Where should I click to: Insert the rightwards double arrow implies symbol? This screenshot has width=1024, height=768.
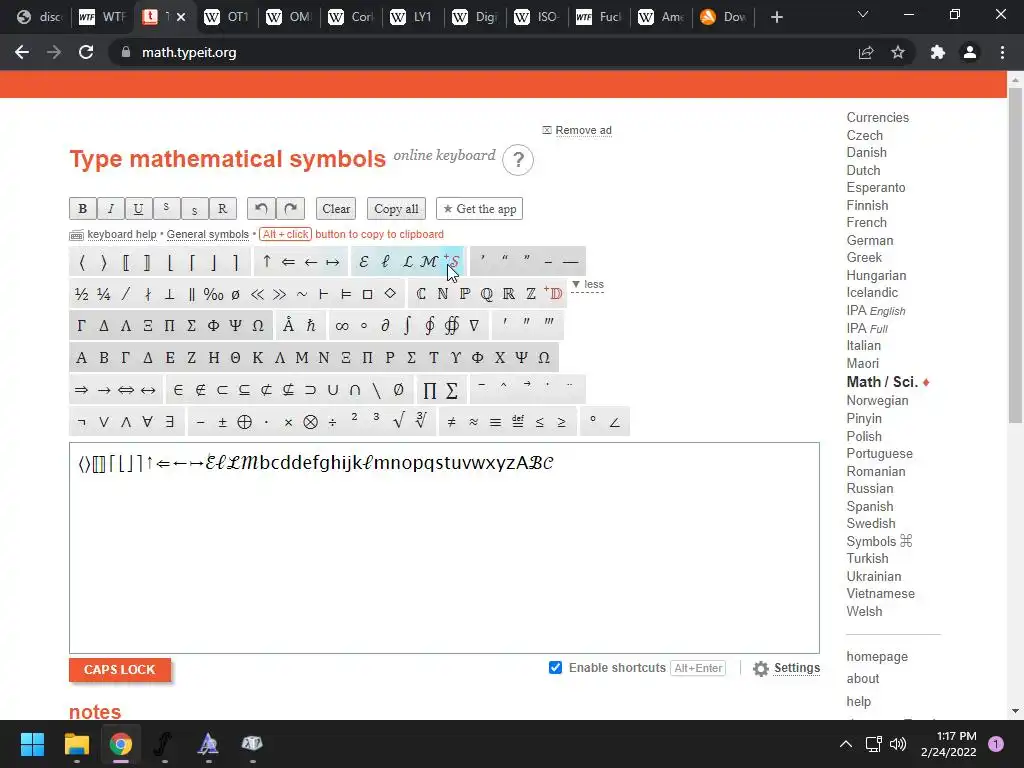pyautogui.click(x=82, y=391)
